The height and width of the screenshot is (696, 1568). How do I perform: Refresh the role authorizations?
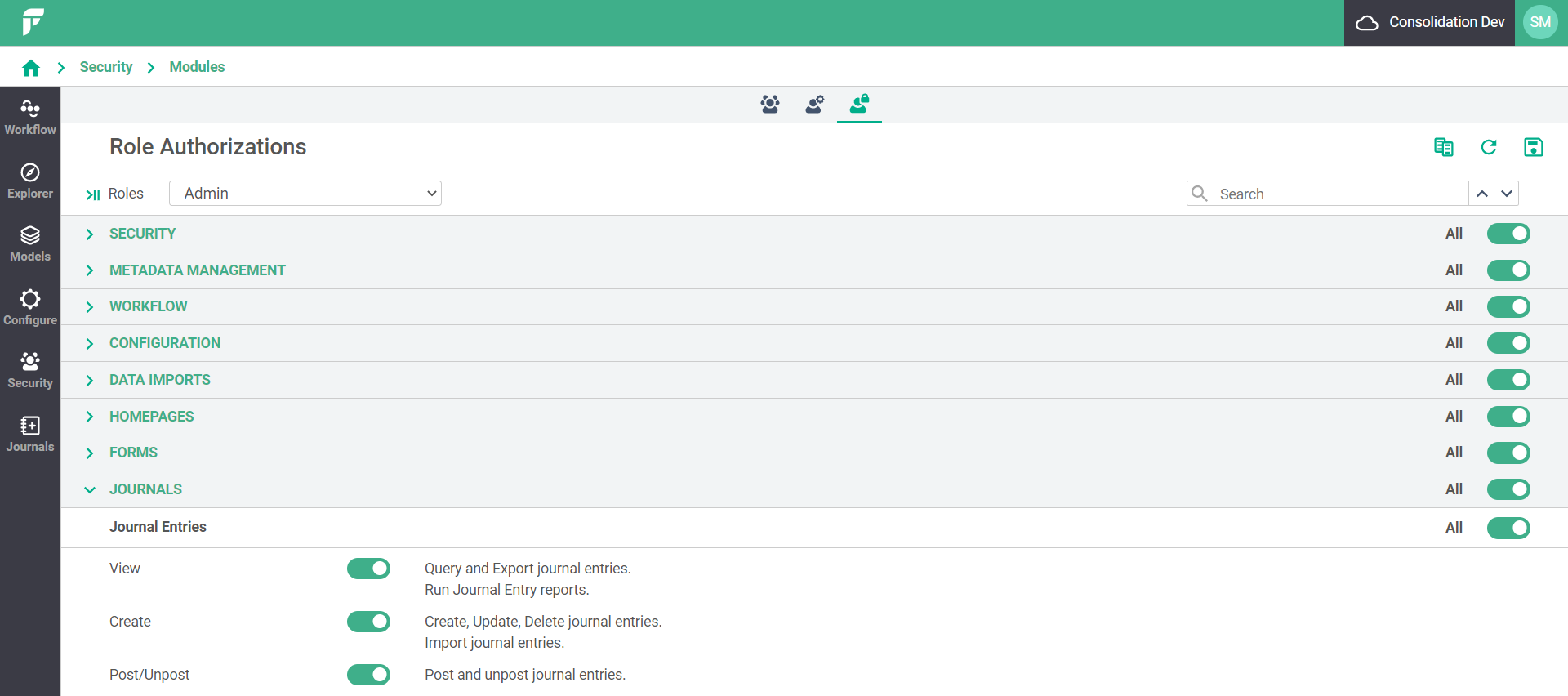(x=1489, y=147)
